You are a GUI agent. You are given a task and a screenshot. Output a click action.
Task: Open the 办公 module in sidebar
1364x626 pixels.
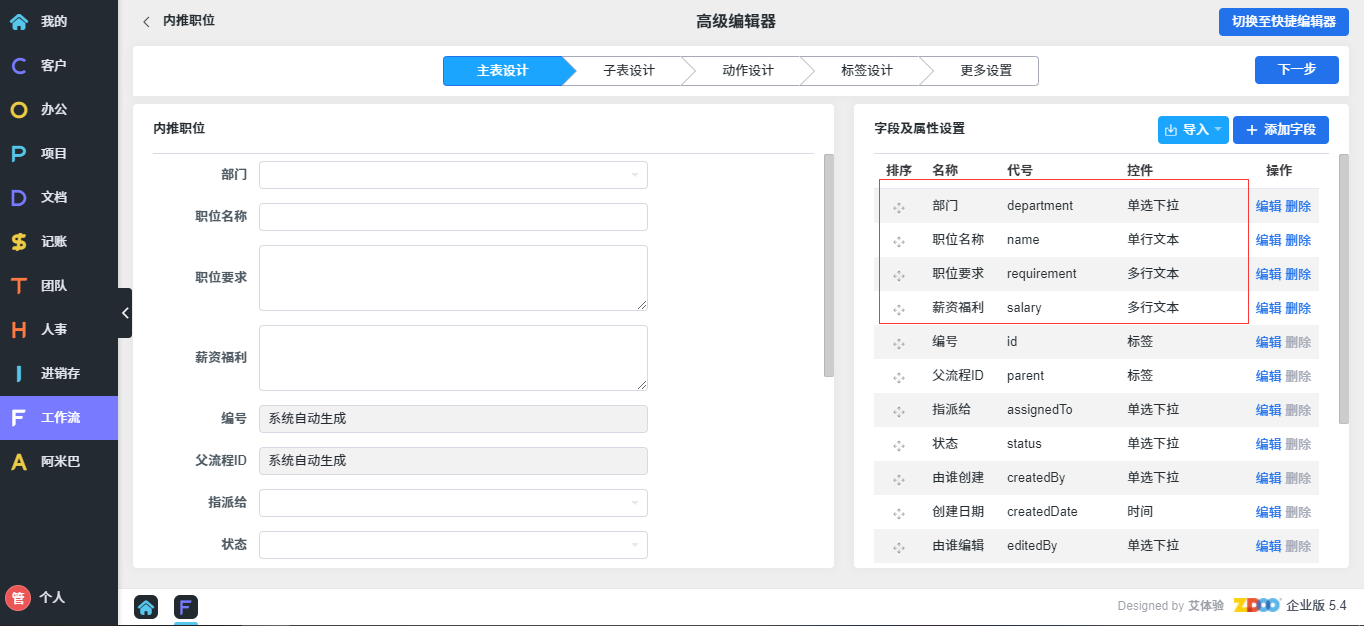pos(52,110)
